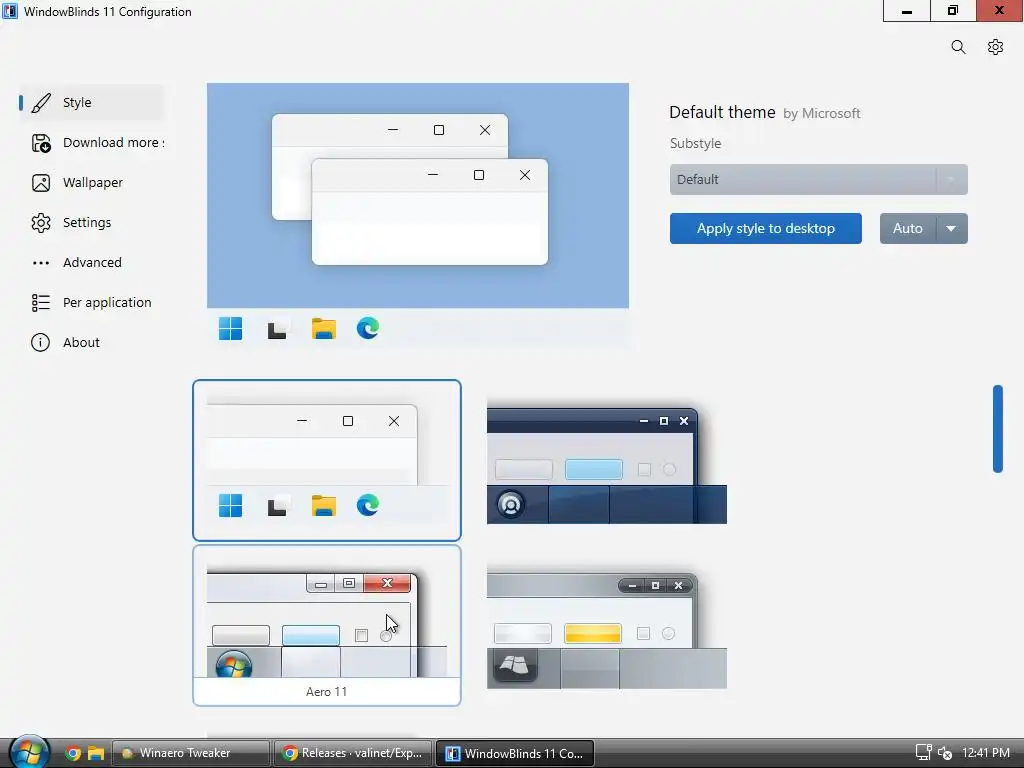
Task: Click the 12:41 PM taskbar clock
Action: [x=985, y=753]
